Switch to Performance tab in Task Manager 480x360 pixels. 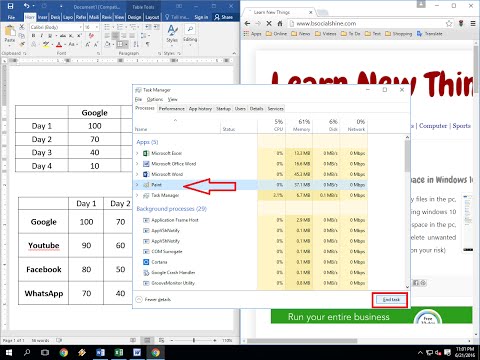pos(171,109)
